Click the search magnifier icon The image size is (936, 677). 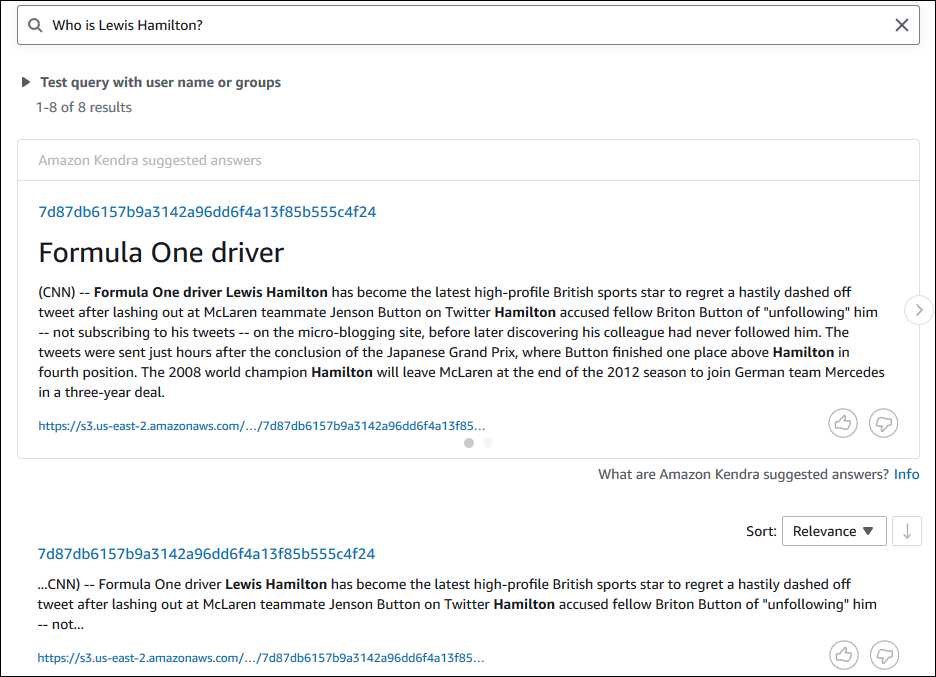[35, 24]
